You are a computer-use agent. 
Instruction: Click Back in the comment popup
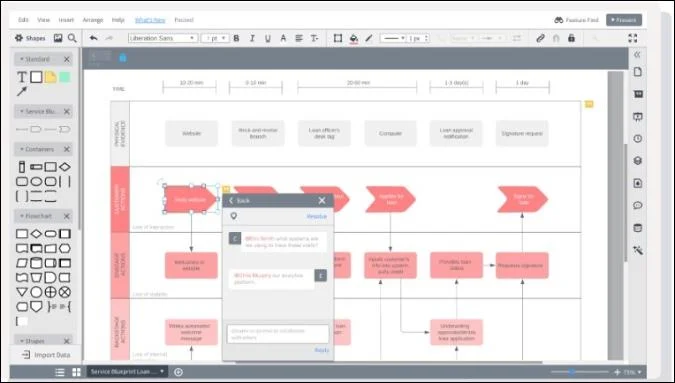pyautogui.click(x=239, y=201)
